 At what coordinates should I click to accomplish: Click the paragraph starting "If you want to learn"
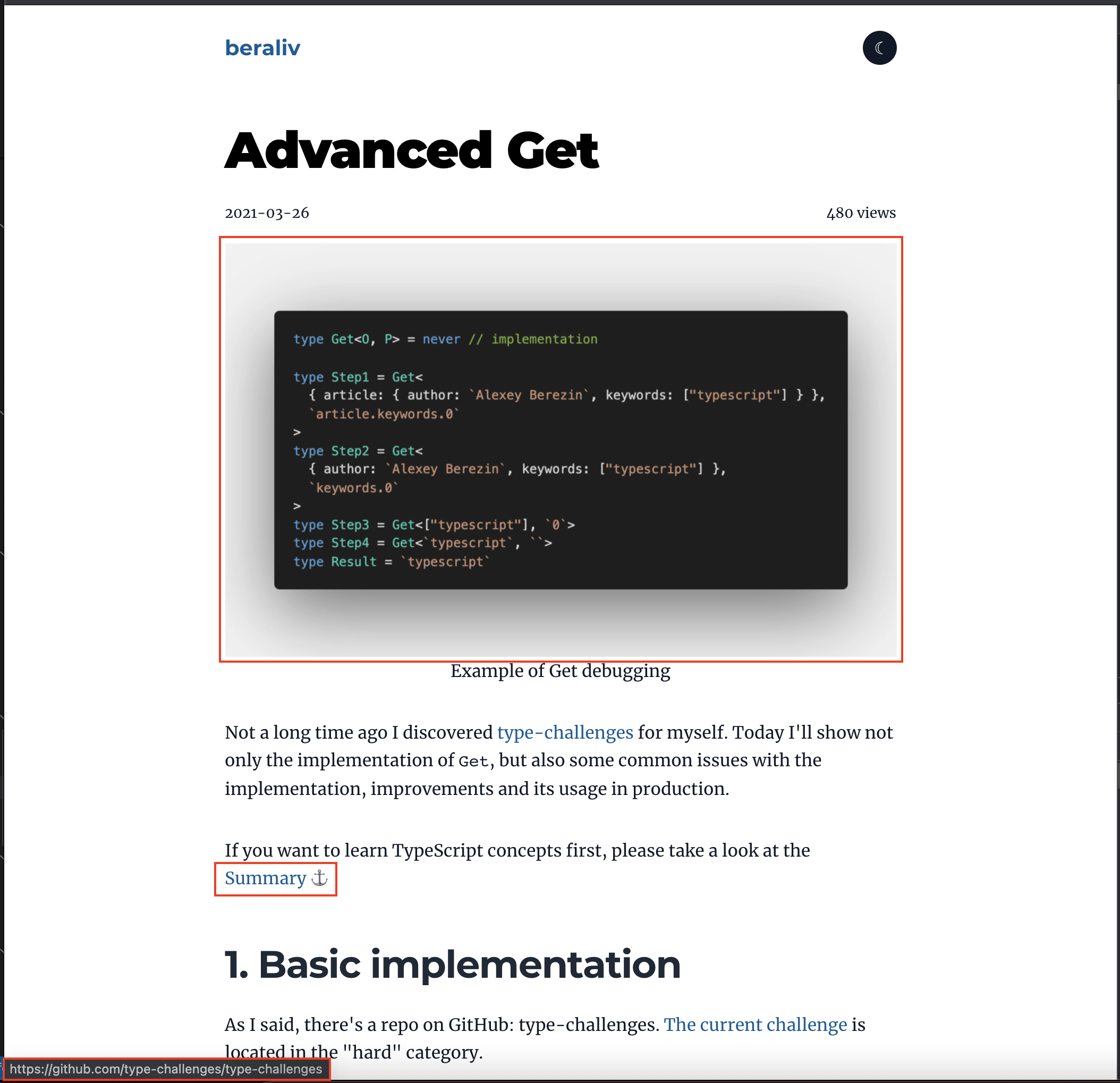click(x=516, y=850)
